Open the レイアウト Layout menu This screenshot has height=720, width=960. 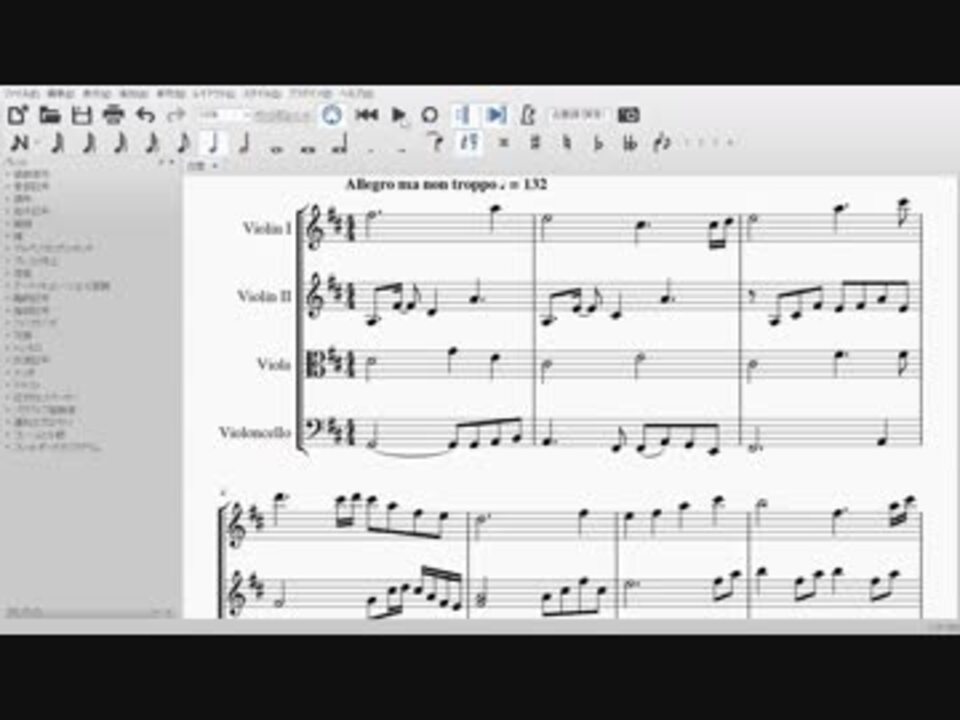214,94
